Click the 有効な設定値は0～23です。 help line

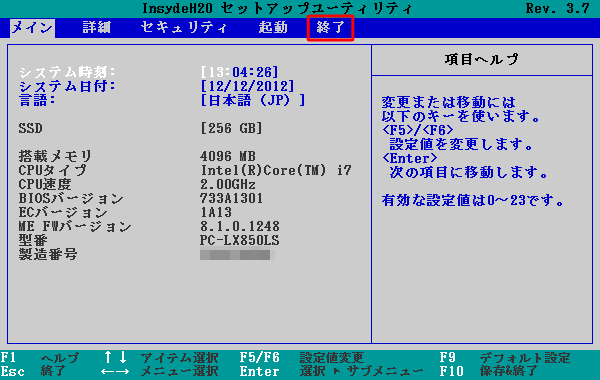click(x=473, y=200)
